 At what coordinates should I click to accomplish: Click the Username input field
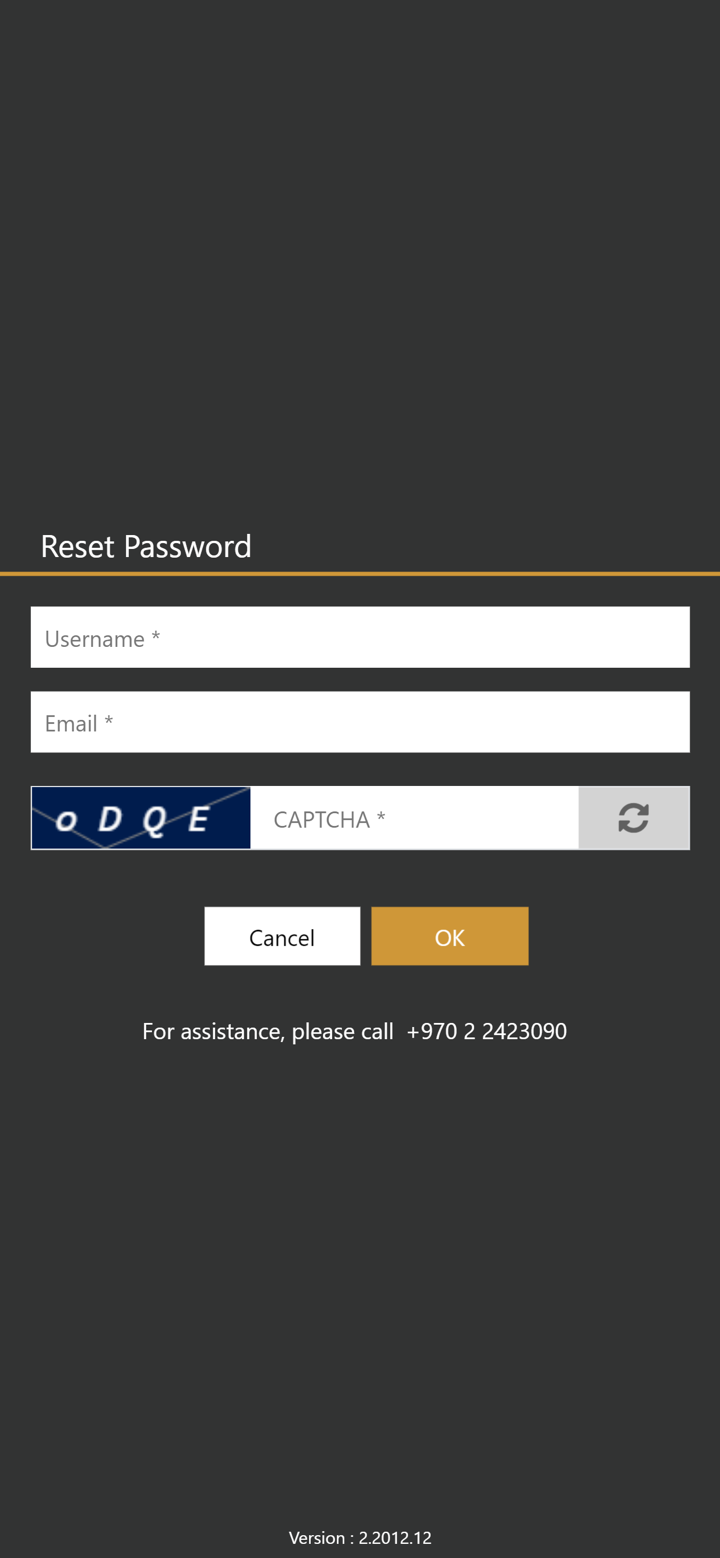click(x=360, y=637)
